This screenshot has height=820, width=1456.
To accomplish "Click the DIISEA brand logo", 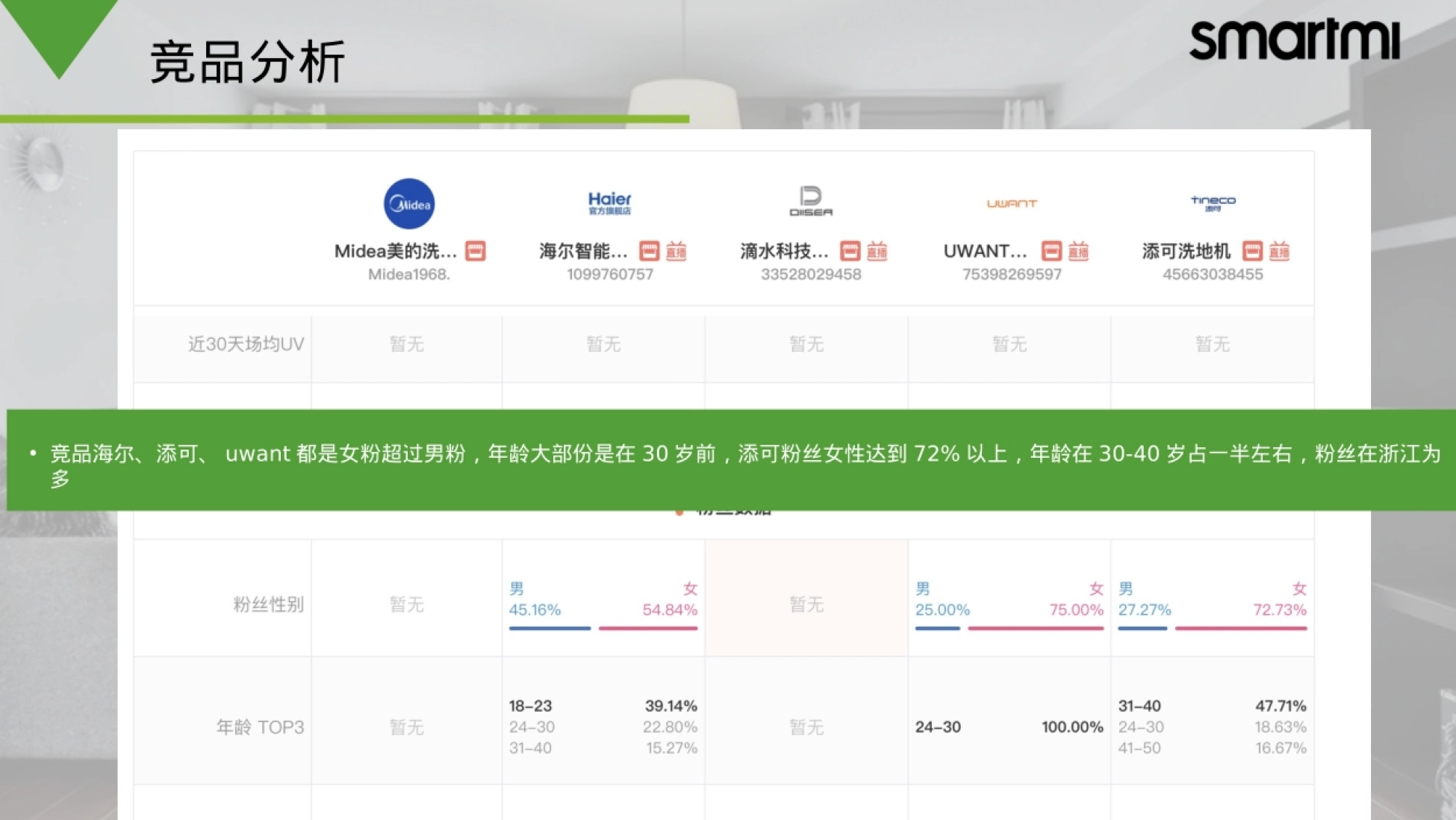I will 811,202.
